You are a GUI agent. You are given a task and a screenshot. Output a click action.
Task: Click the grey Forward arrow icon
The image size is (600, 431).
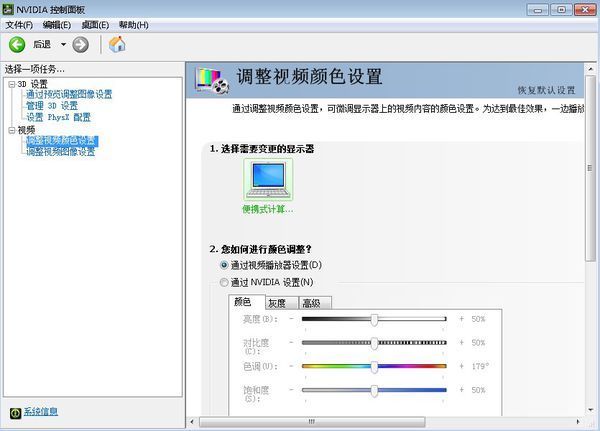pos(81,45)
